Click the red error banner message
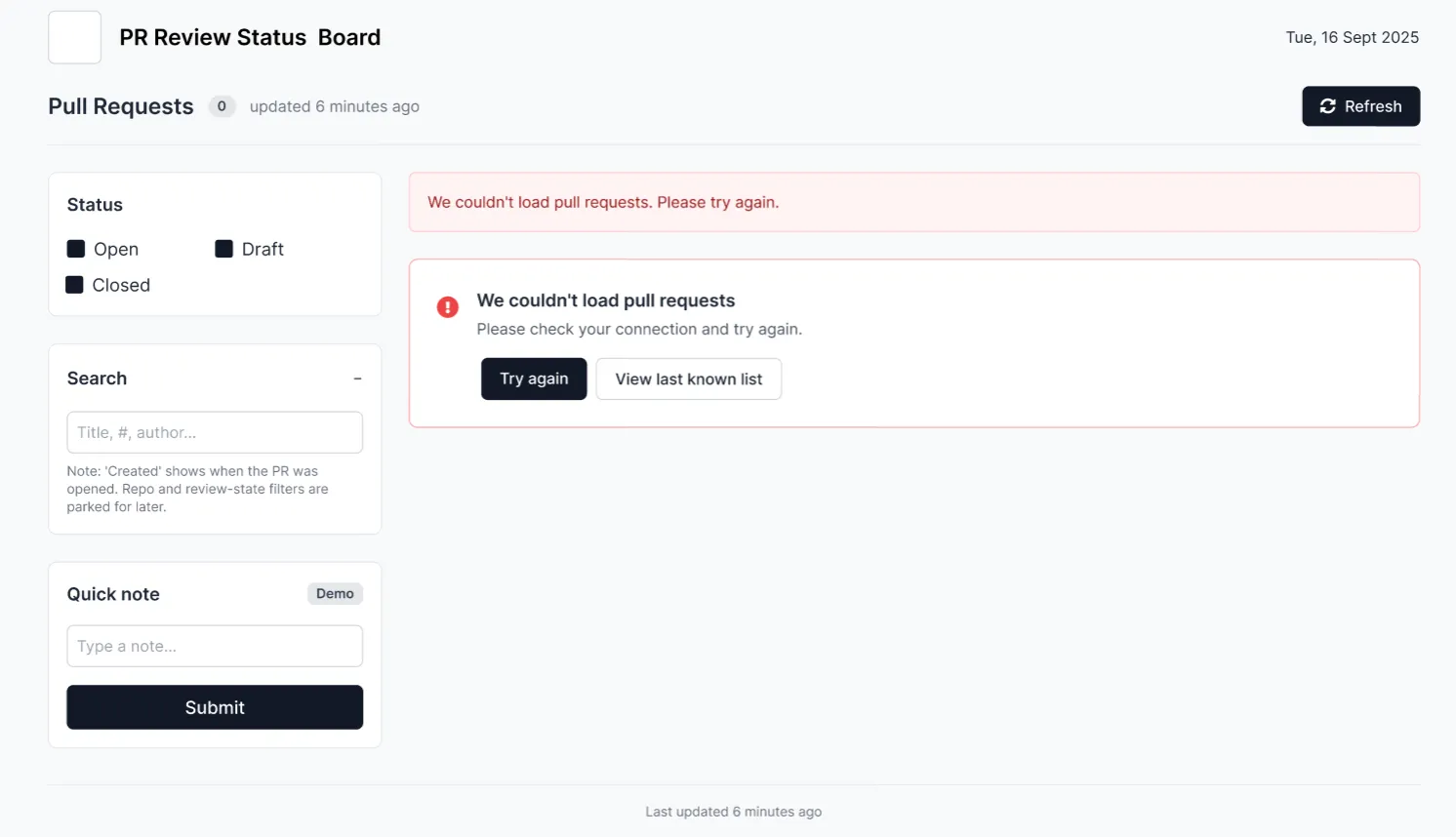 click(x=603, y=202)
